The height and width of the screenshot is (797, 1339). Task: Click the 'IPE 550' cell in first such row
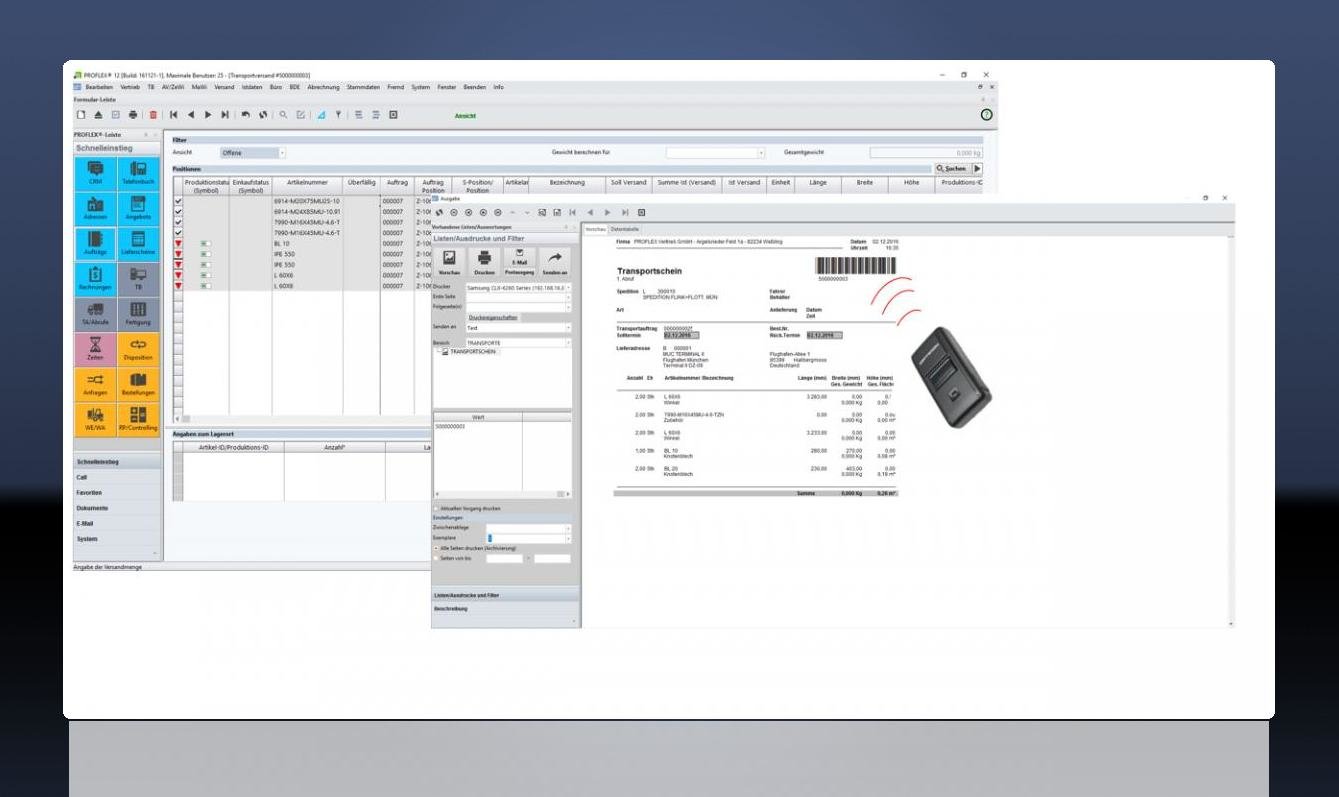306,254
